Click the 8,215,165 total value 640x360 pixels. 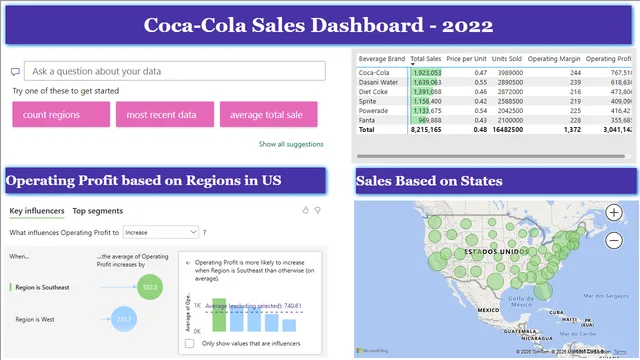click(426, 129)
